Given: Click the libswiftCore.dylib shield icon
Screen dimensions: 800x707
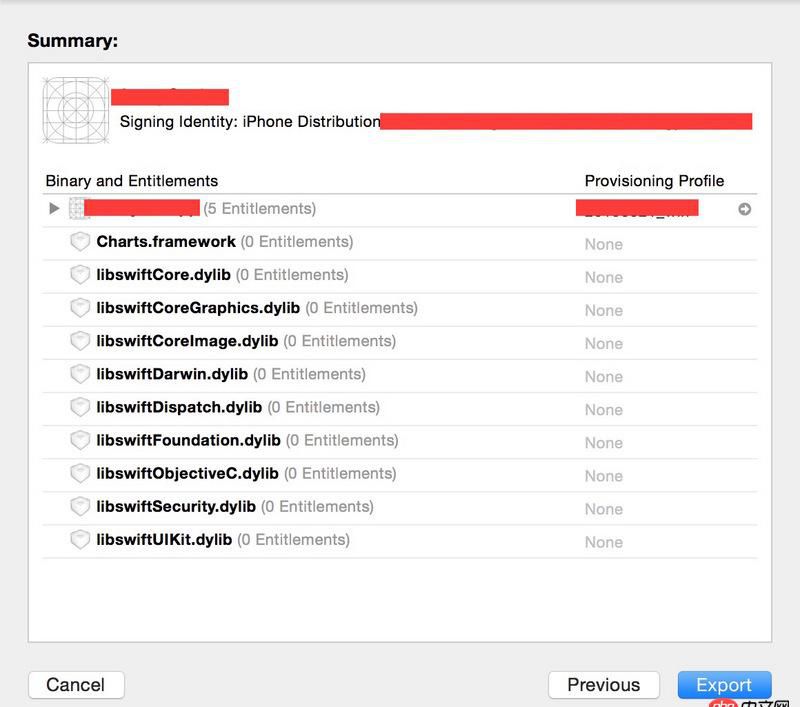Looking at the screenshot, I should [x=80, y=275].
